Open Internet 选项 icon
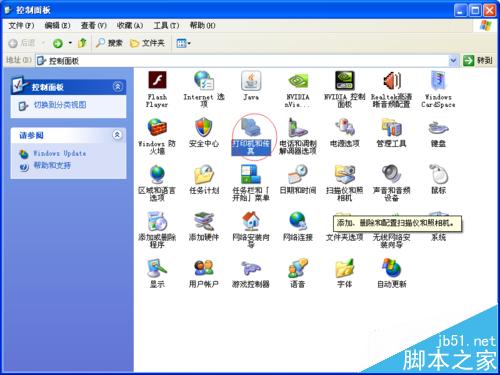Screen dimensions: 500x375 pos(204,81)
